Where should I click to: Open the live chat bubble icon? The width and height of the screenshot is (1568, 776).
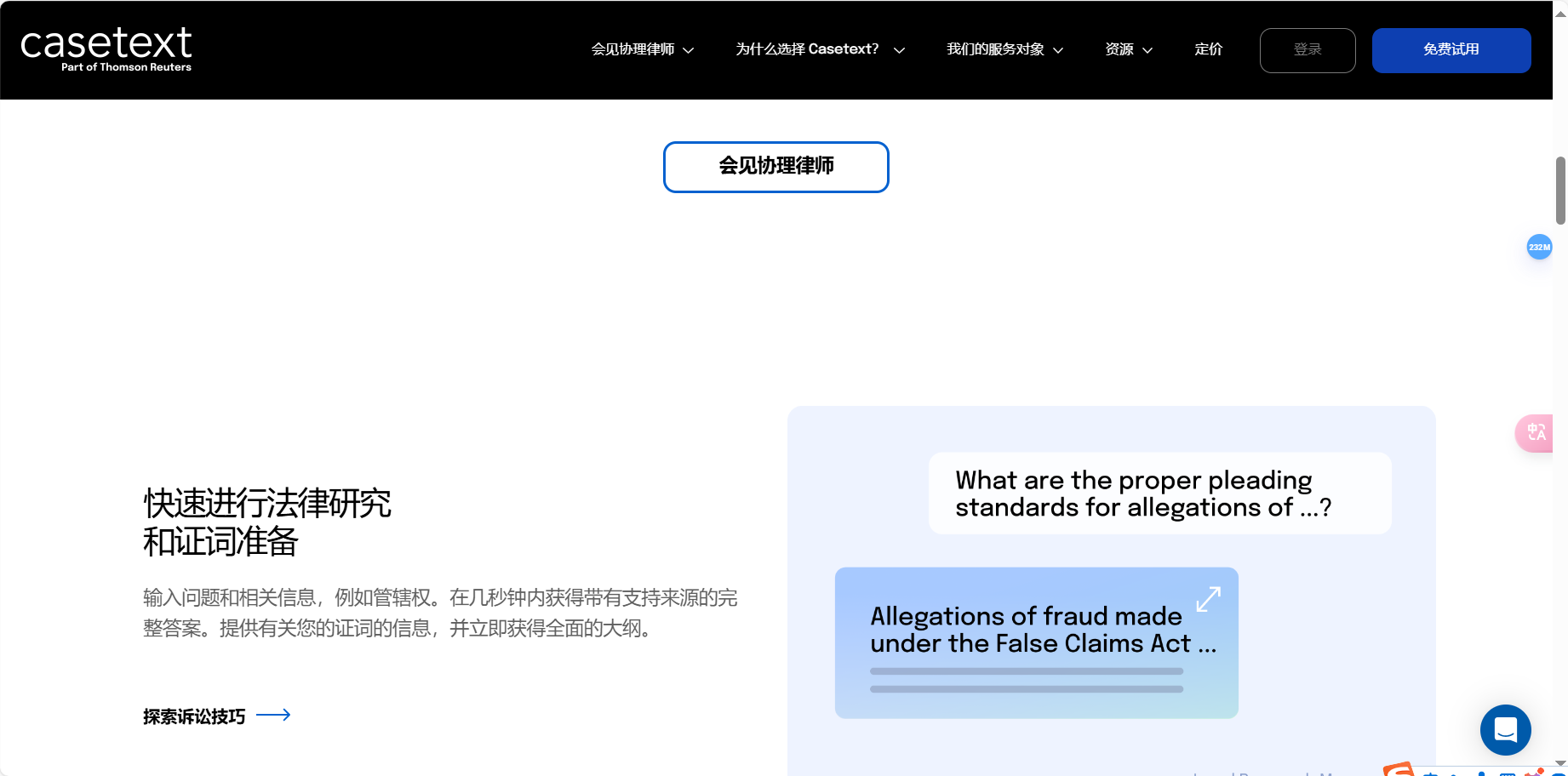tap(1505, 730)
